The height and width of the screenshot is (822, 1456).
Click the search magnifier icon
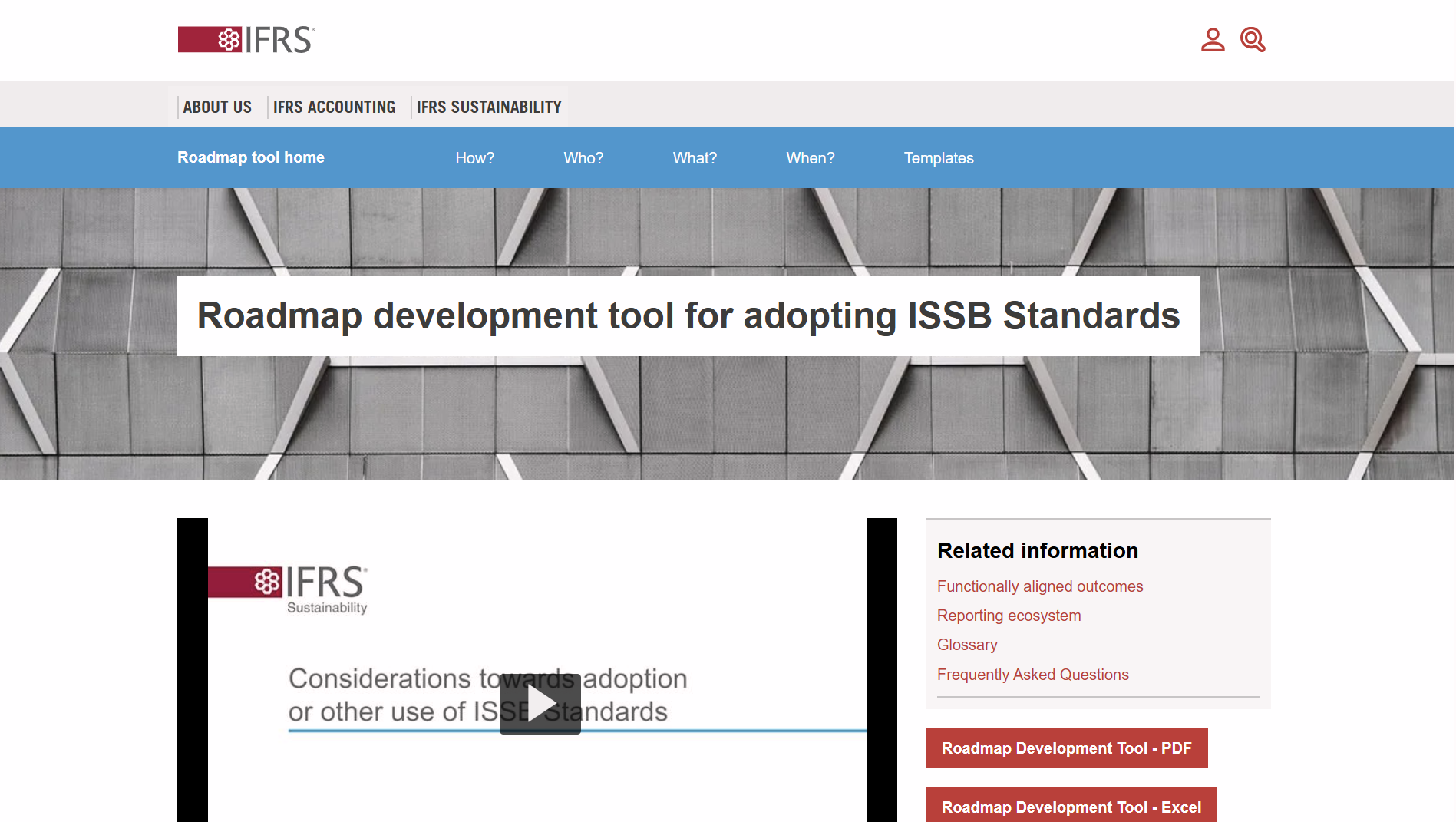[1253, 39]
